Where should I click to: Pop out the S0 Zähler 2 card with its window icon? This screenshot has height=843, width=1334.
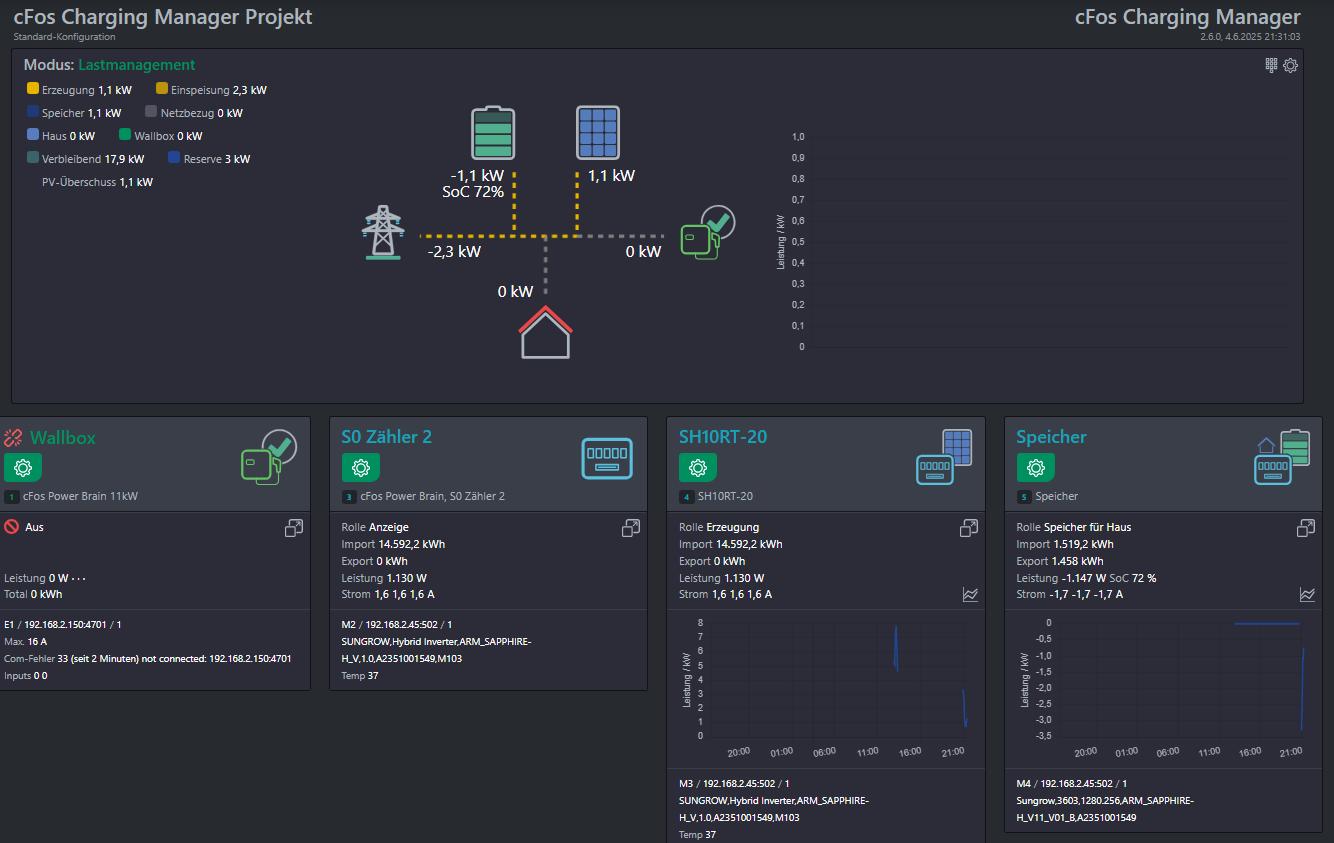631,527
